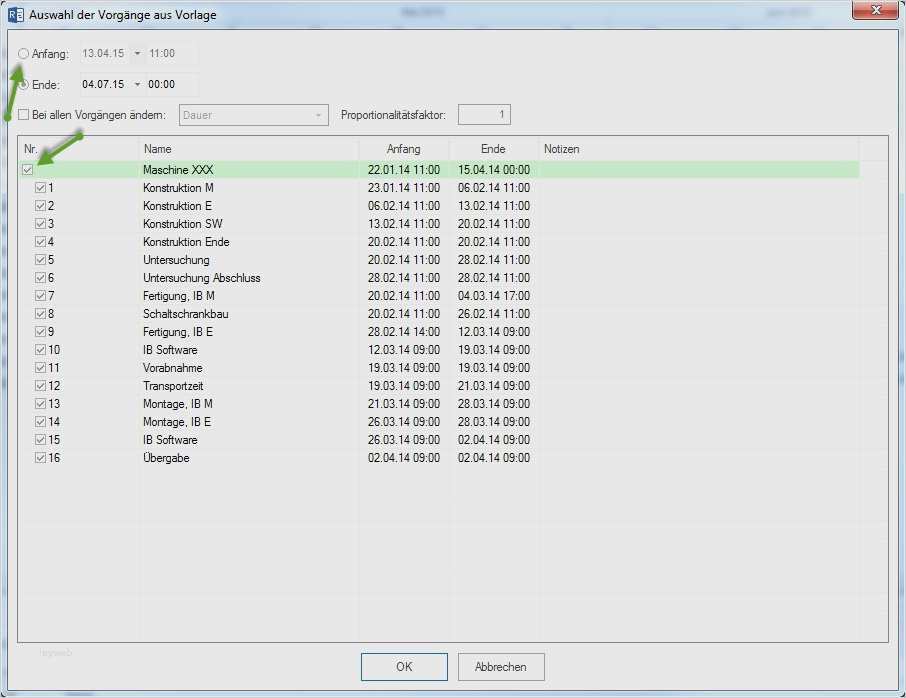Click the Notizen column header
This screenshot has height=698, width=906.
point(699,149)
